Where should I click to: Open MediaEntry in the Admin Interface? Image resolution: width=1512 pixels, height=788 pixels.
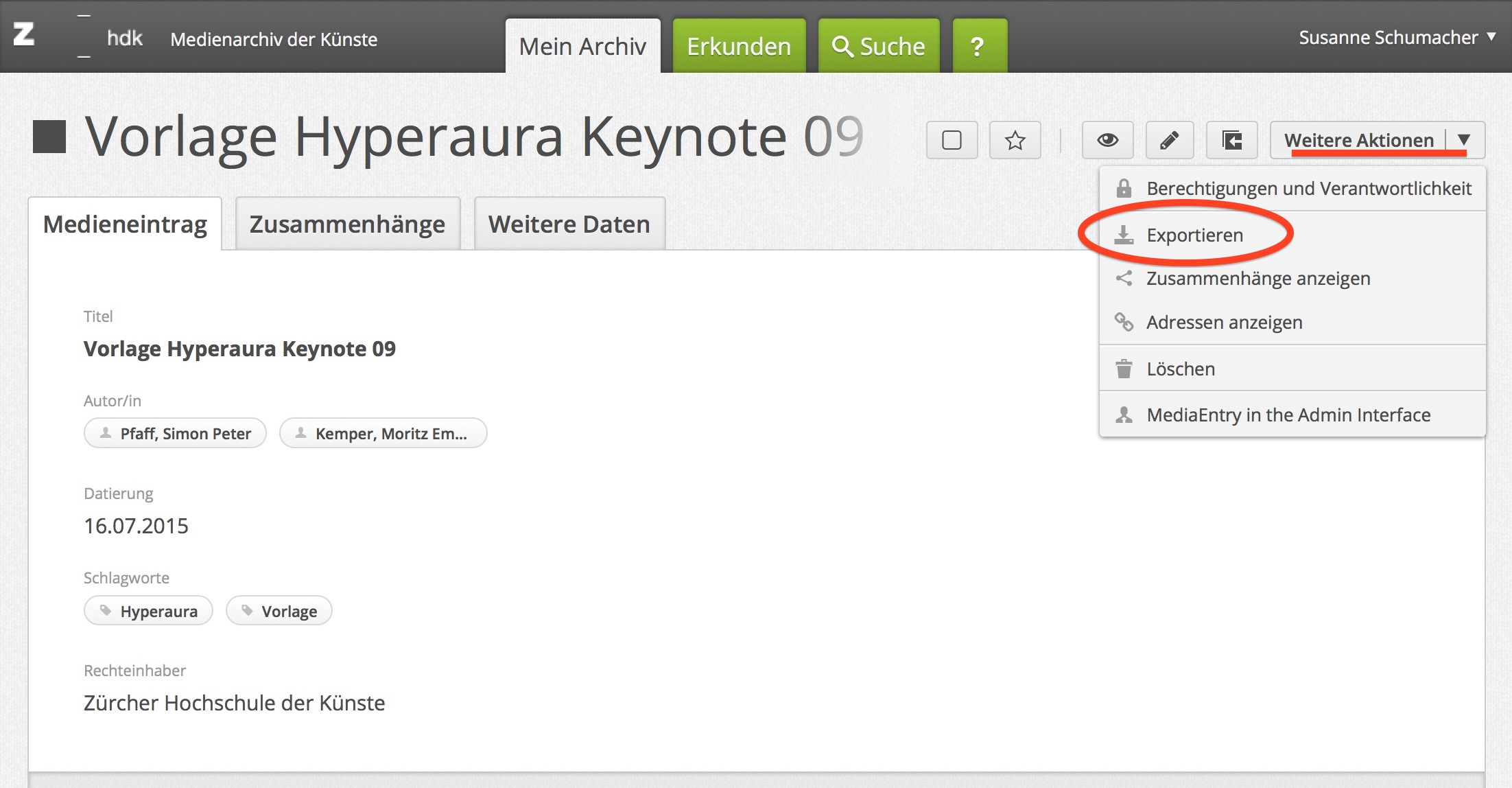[1288, 415]
